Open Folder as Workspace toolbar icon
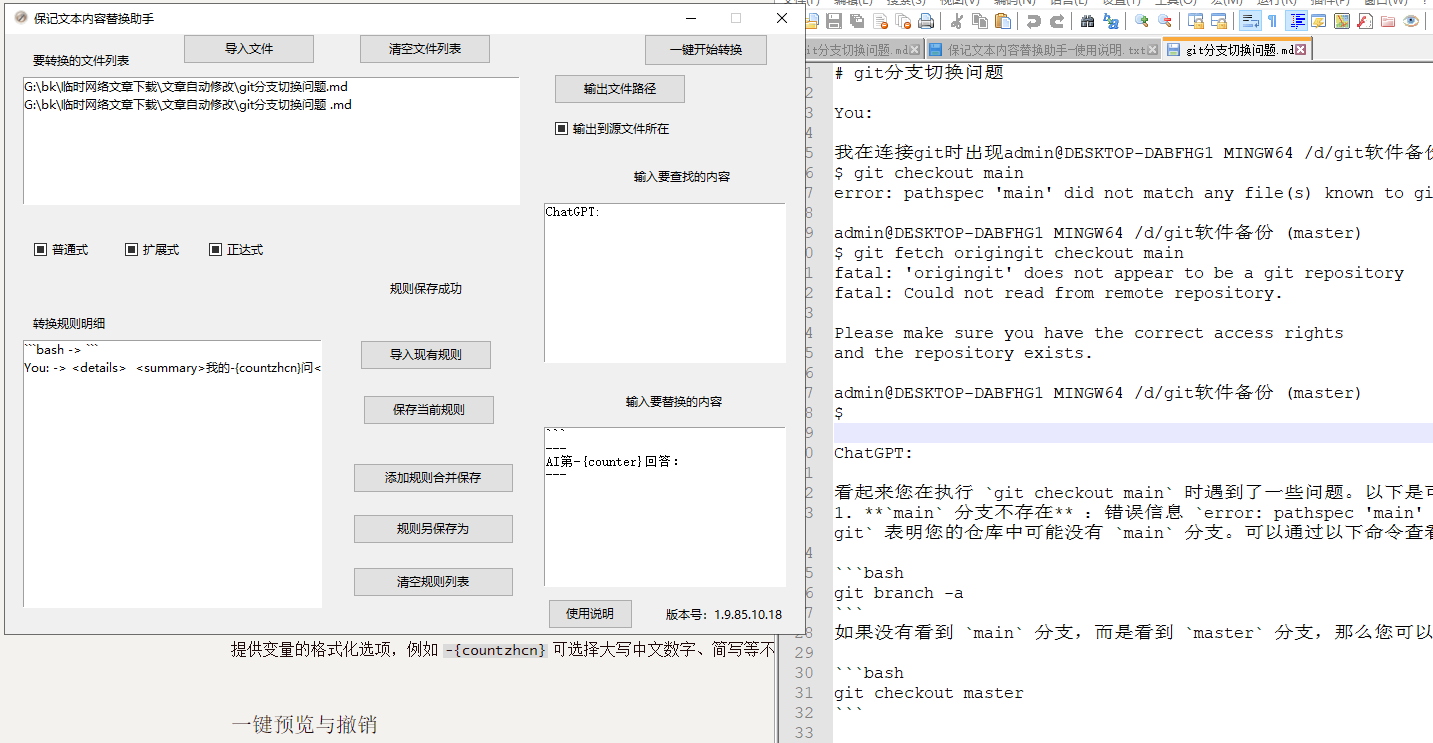The width and height of the screenshot is (1433, 743). (1388, 21)
